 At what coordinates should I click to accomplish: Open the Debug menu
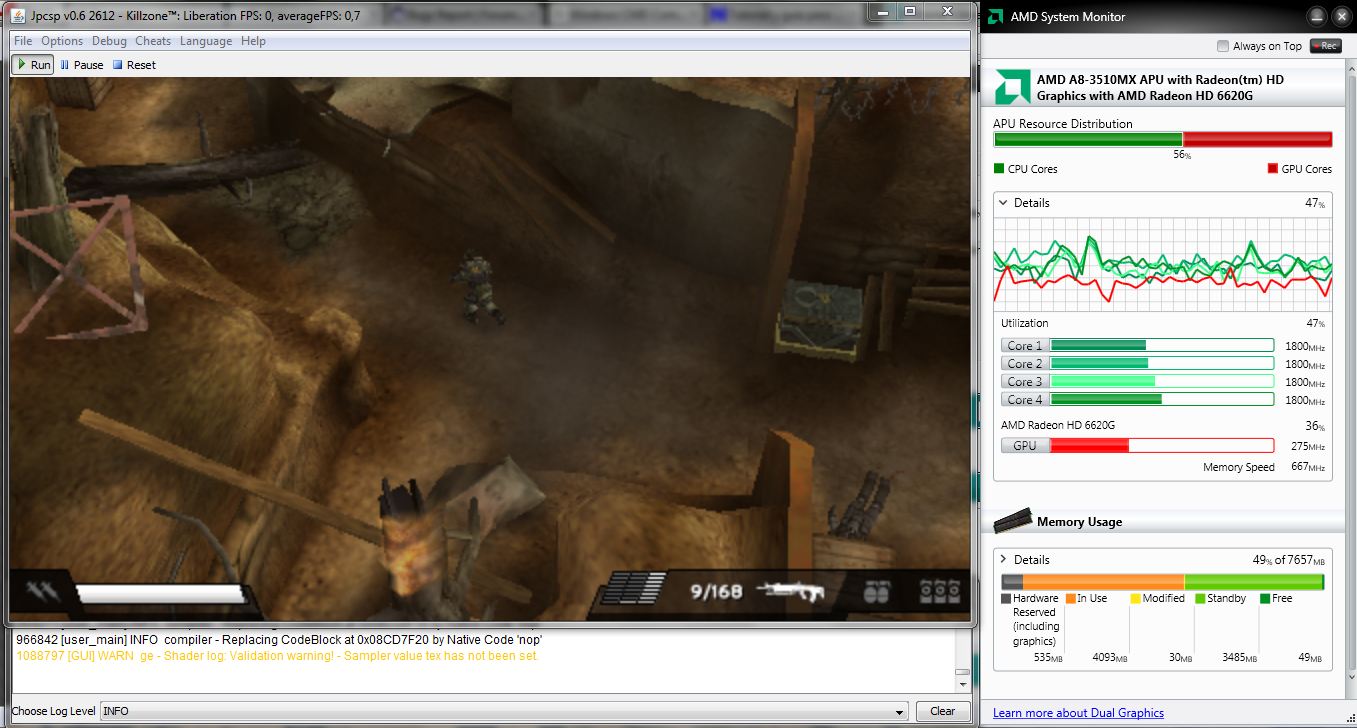click(109, 41)
